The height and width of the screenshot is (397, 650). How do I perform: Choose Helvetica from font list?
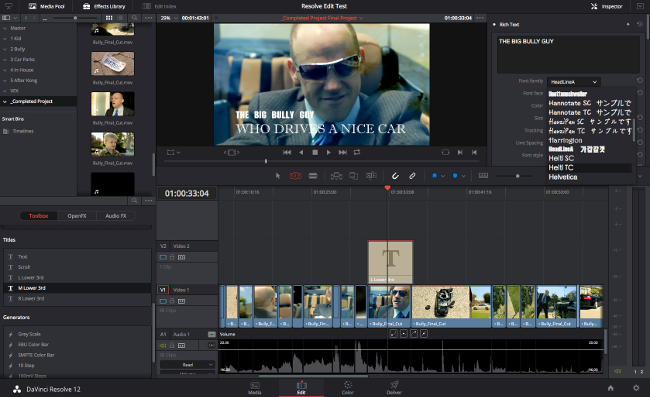[563, 177]
